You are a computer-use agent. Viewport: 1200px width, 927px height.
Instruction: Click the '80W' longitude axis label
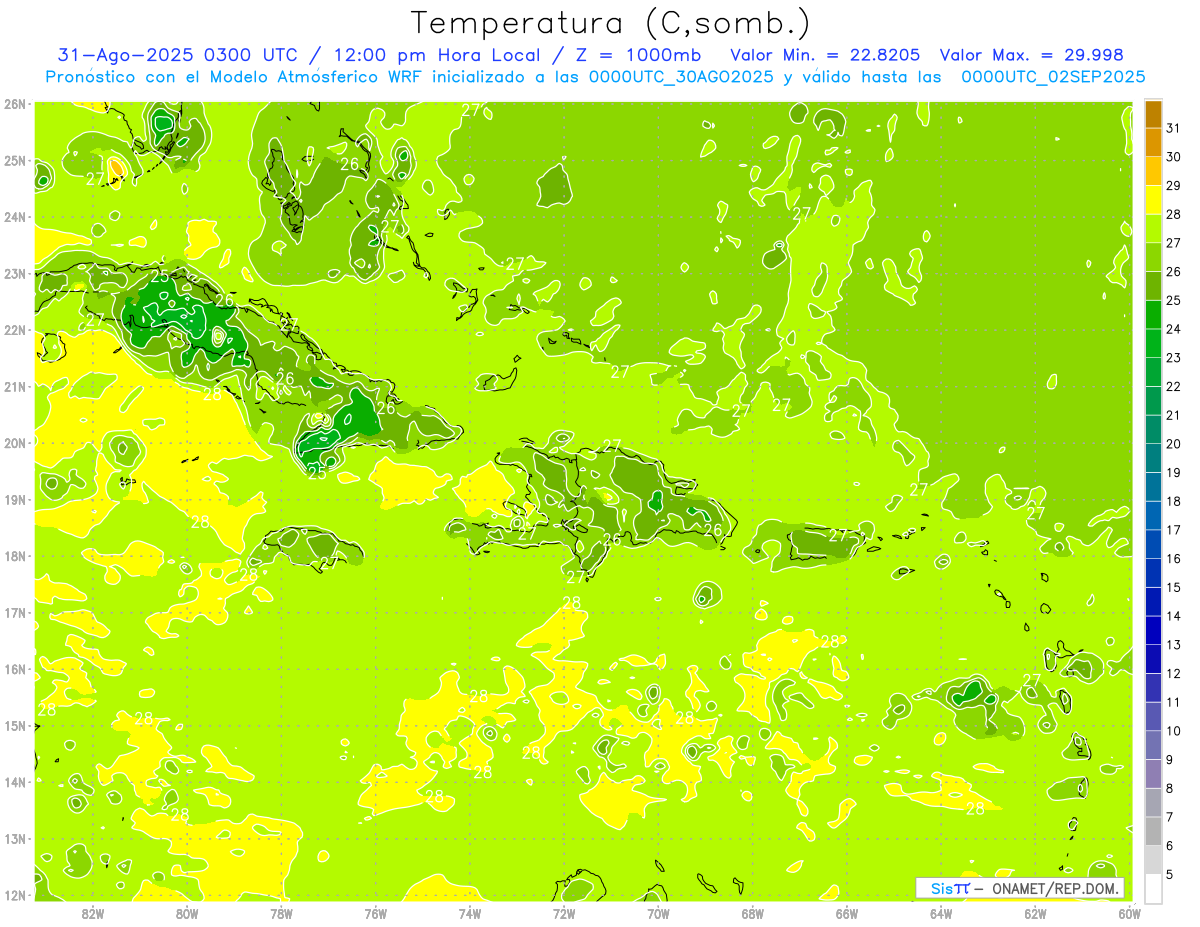click(x=187, y=913)
